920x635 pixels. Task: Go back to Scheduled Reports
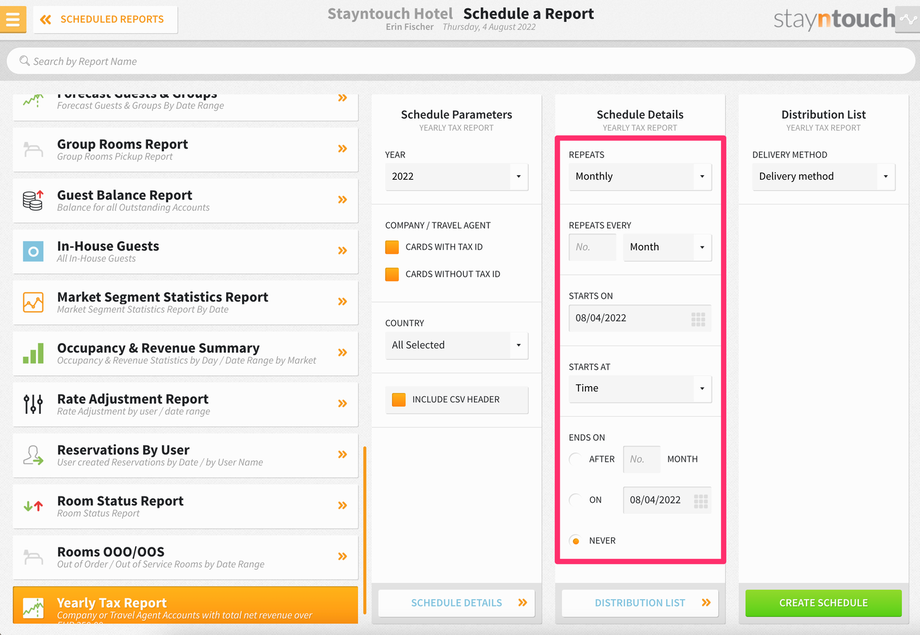coord(106,19)
